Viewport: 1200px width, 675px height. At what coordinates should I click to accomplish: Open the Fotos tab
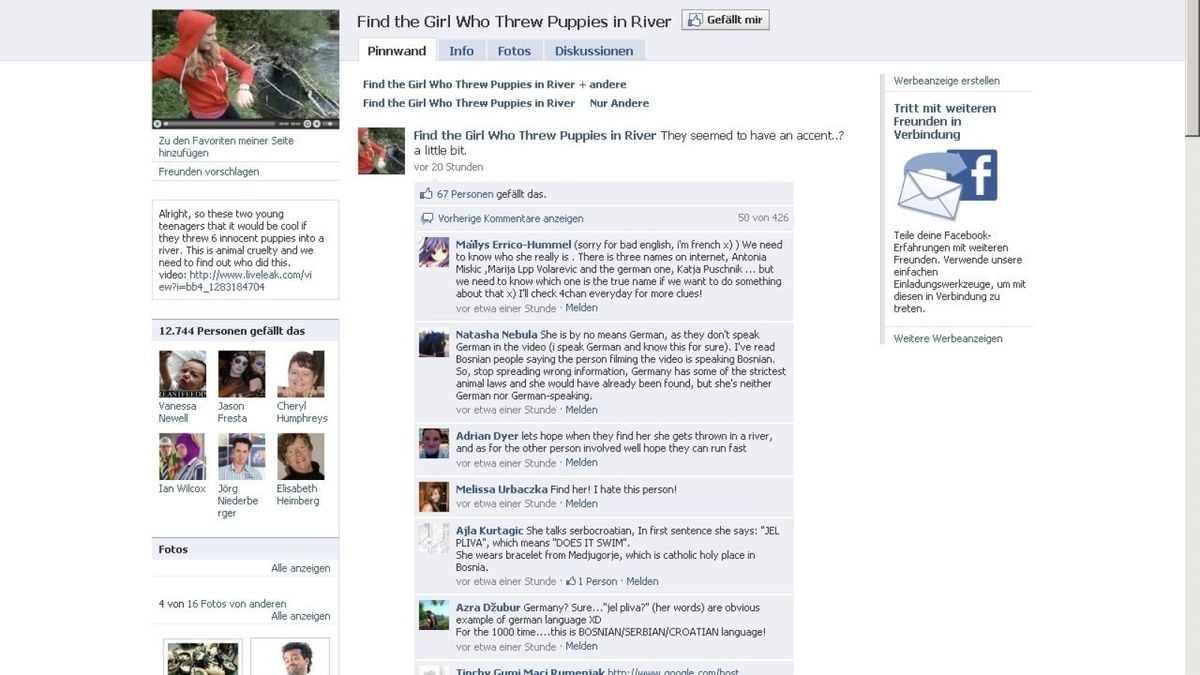[514, 51]
